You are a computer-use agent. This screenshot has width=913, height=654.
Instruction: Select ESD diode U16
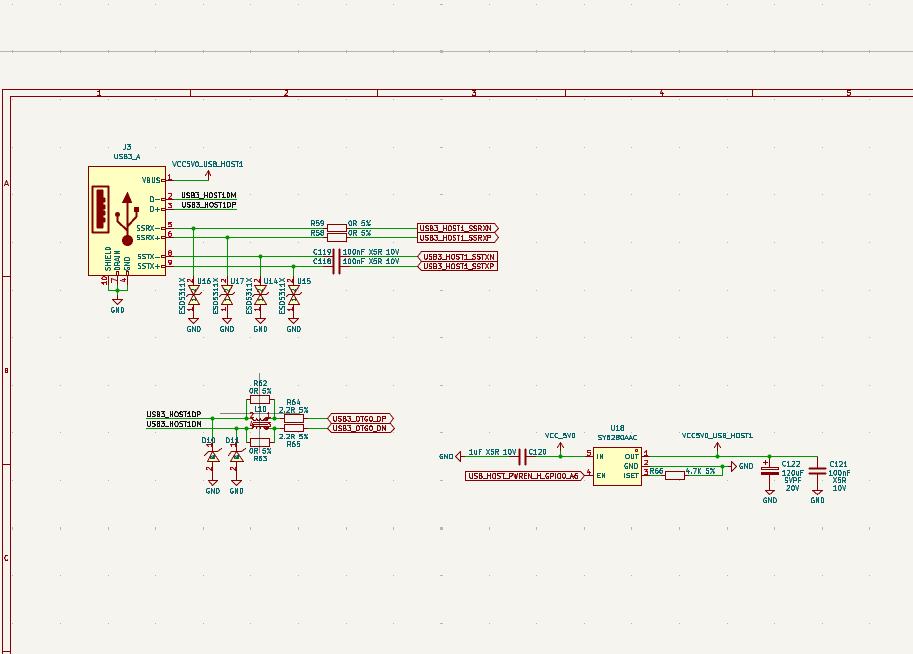click(193, 296)
